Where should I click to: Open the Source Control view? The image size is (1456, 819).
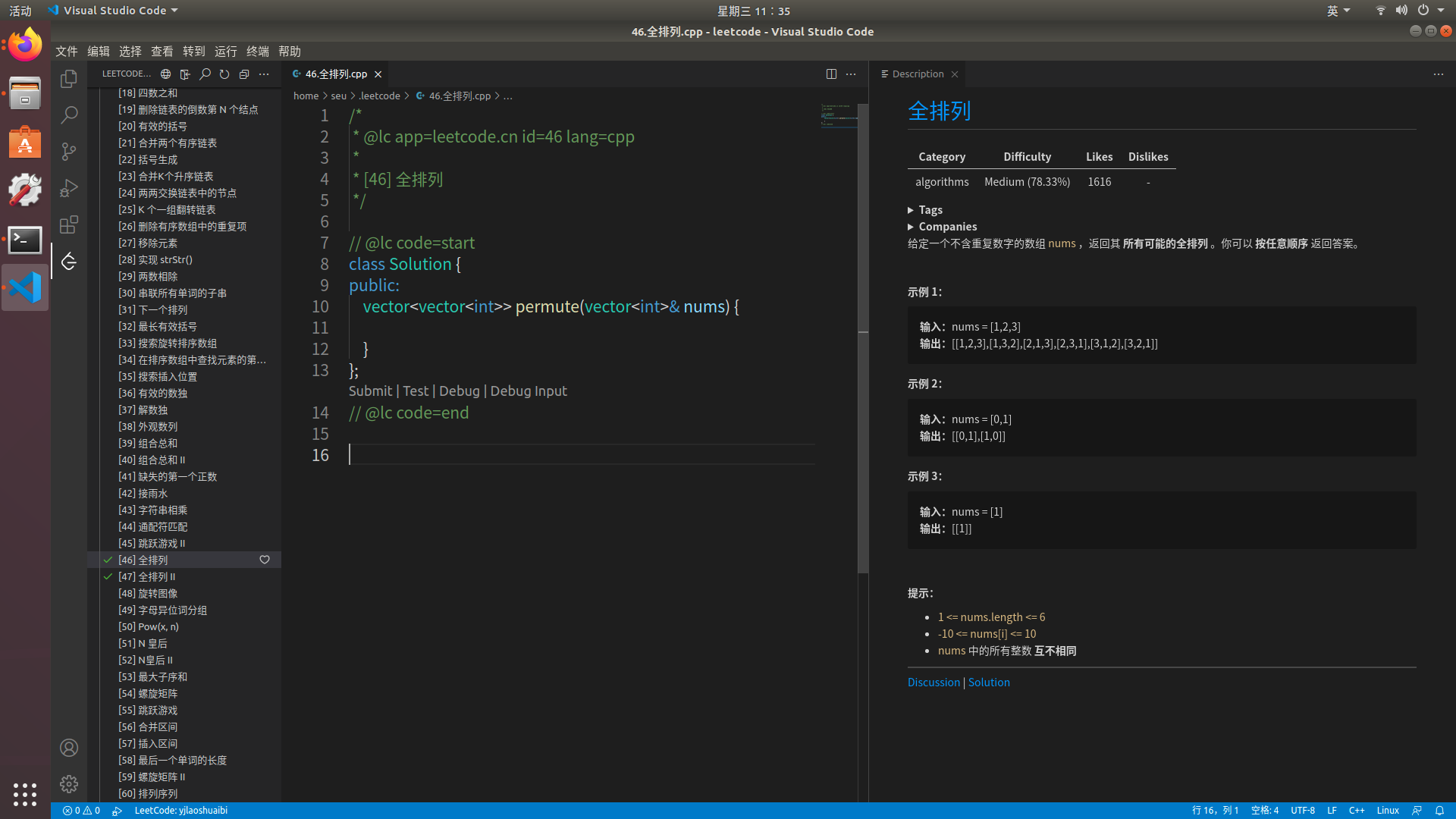point(69,152)
